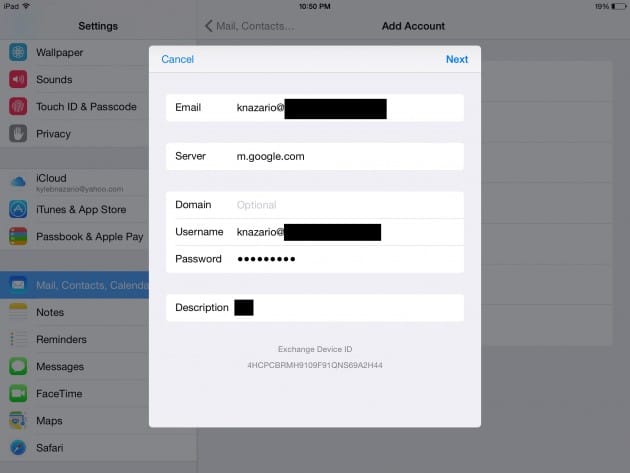Open the Maps icon
Image resolution: width=630 pixels, height=473 pixels.
[18, 420]
